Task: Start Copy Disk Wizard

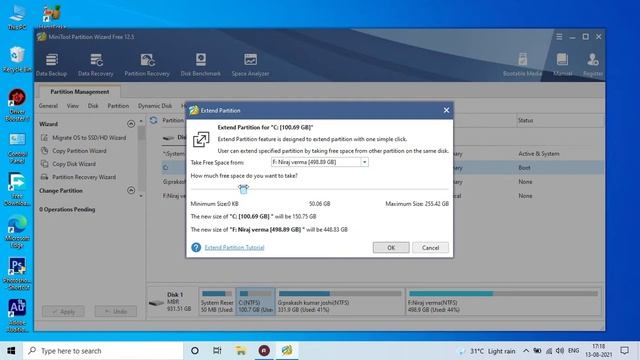Action: coord(68,164)
